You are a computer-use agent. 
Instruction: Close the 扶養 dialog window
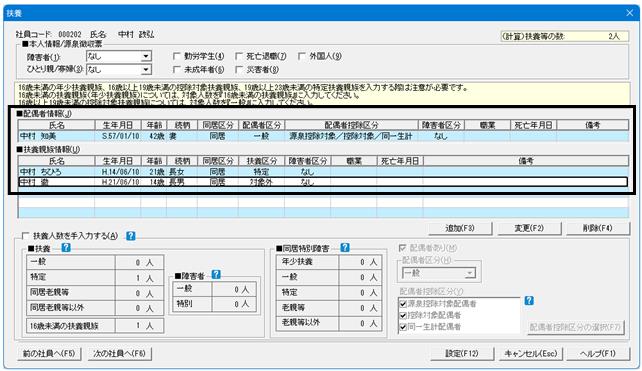pos(630,13)
